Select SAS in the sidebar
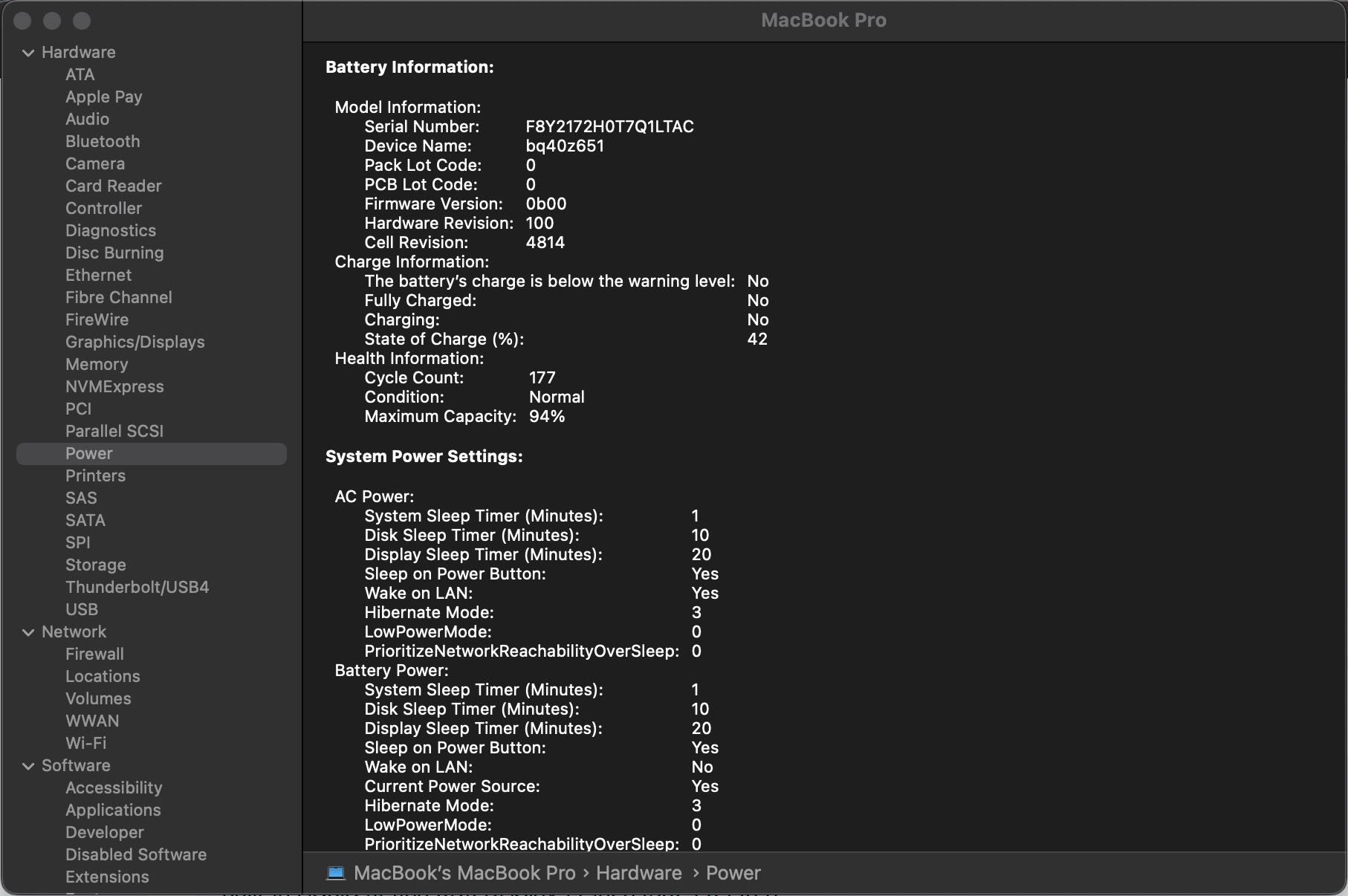This screenshot has height=896, width=1348. (x=81, y=499)
